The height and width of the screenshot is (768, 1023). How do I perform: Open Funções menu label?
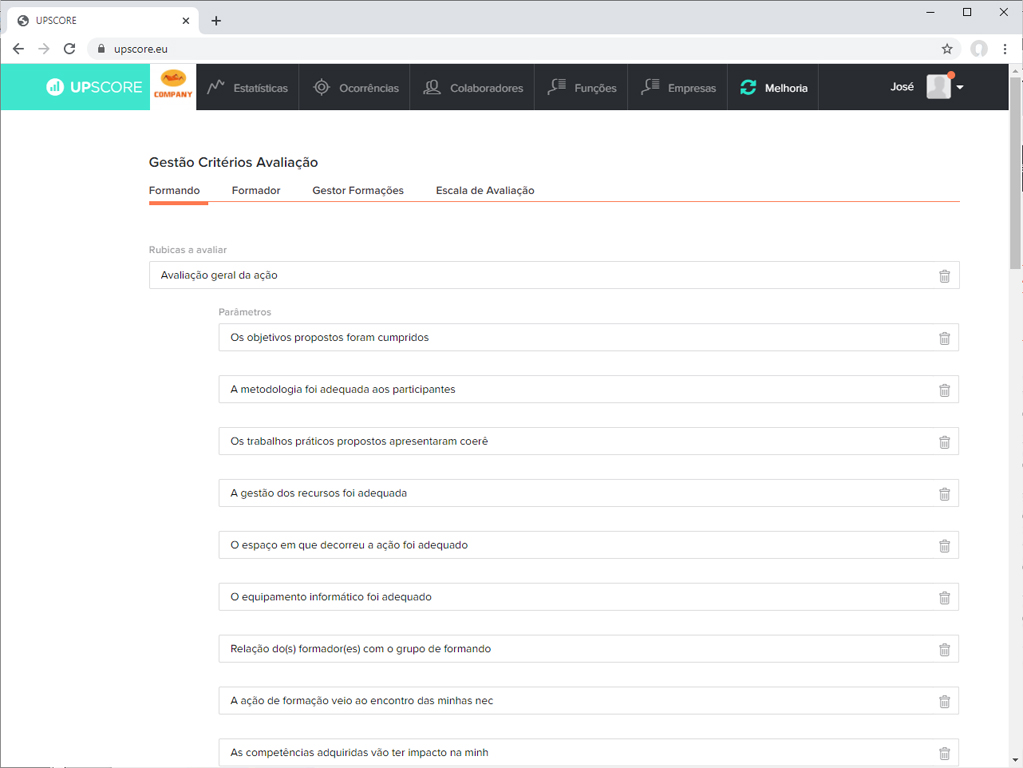pos(595,88)
